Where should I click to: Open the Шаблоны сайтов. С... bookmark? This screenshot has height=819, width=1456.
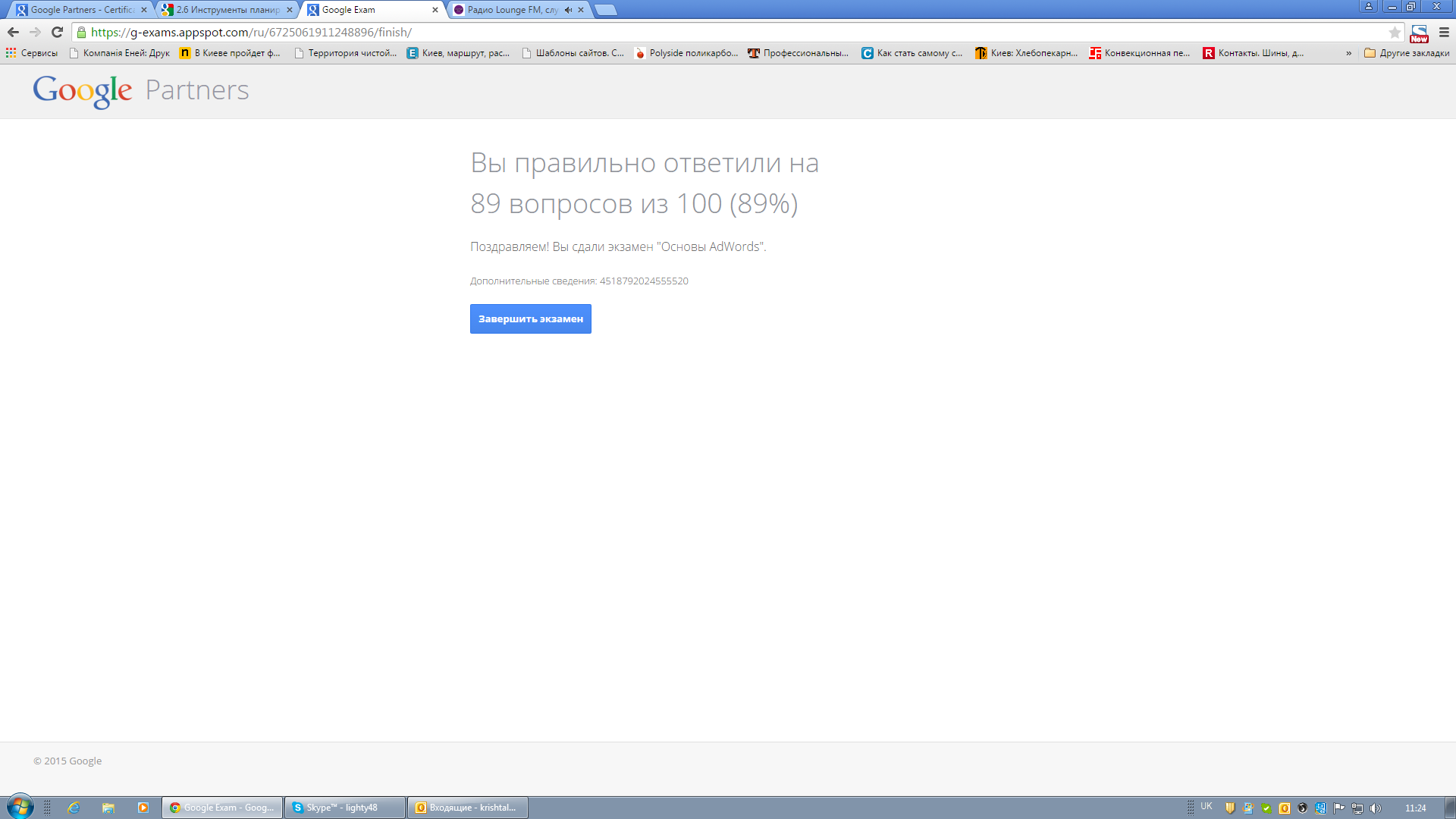pos(573,53)
